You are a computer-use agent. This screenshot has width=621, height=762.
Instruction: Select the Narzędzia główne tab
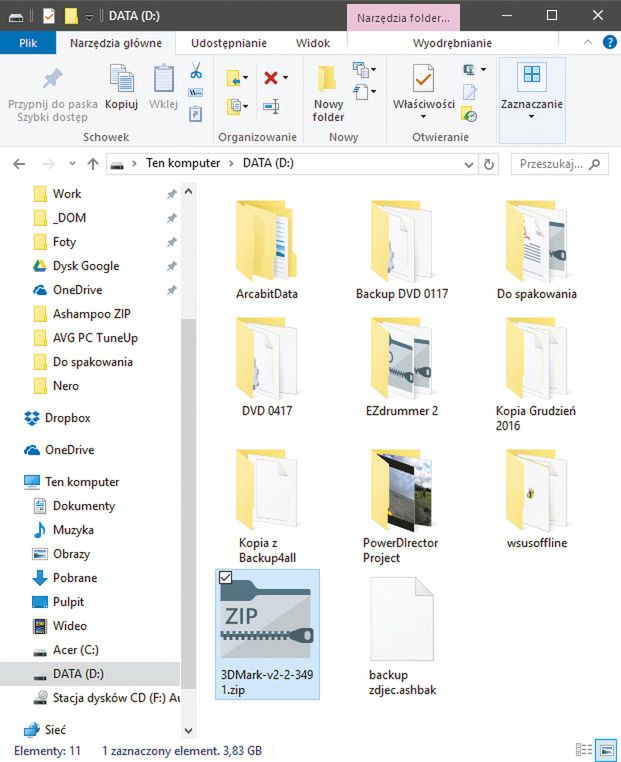(116, 43)
